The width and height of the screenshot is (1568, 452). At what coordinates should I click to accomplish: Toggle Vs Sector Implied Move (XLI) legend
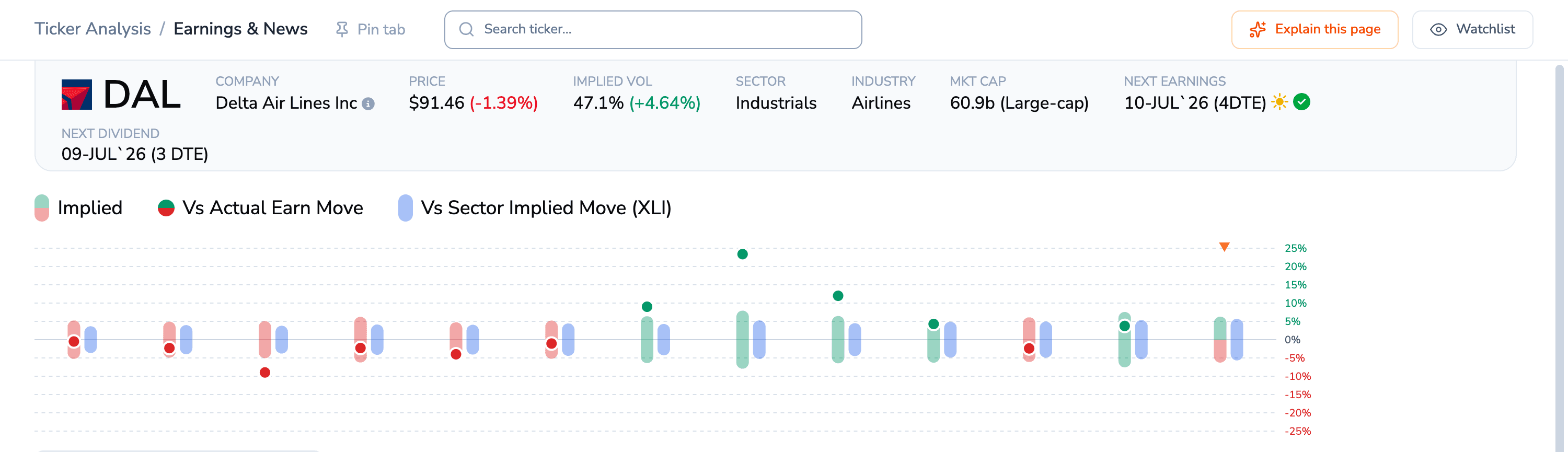tap(535, 208)
